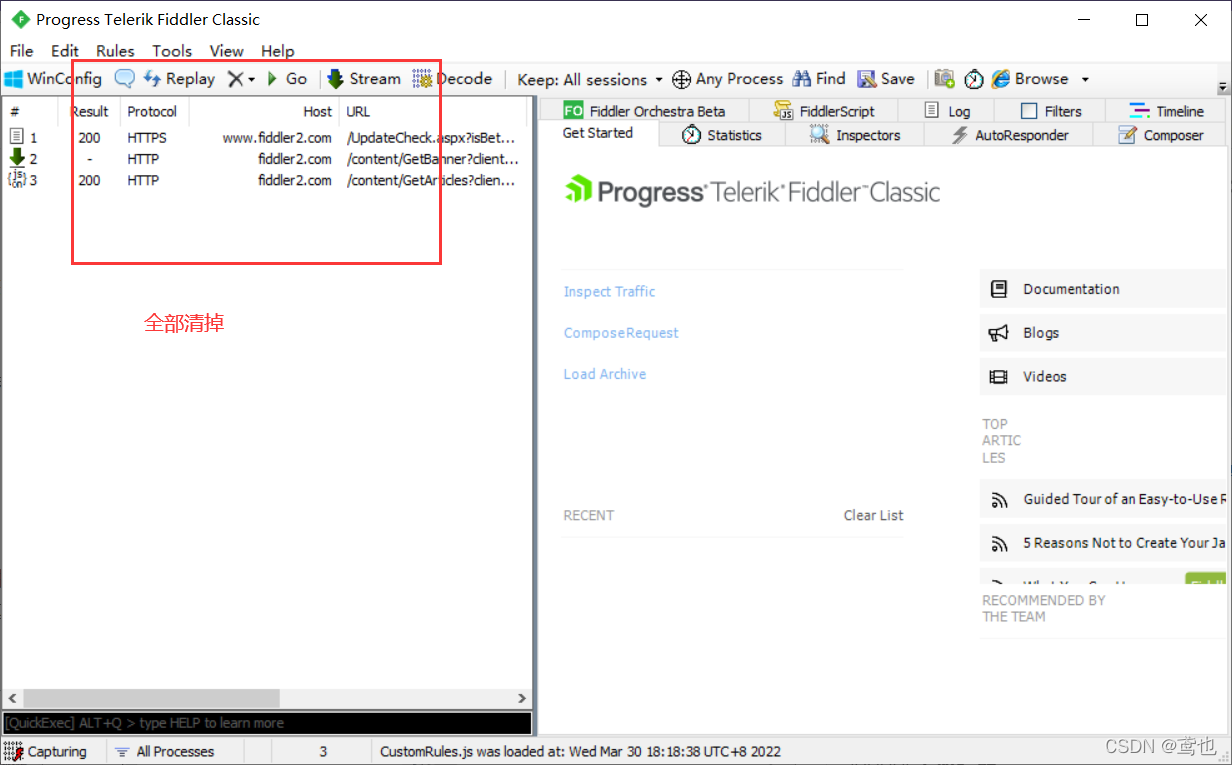Screen dimensions: 1232x765
Task: Toggle the Decode option
Action: [x=452, y=79]
